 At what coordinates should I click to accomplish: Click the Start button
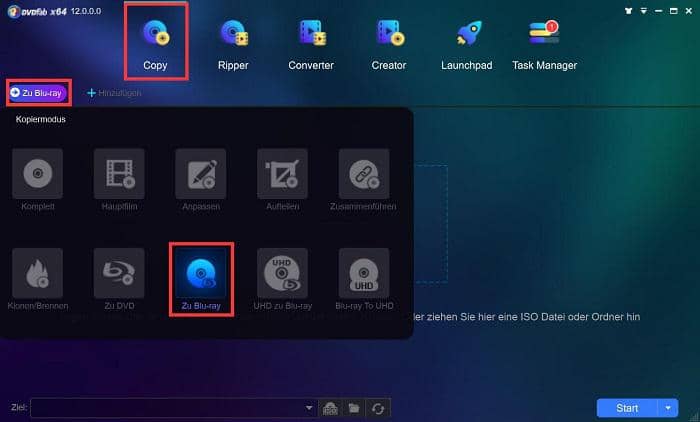point(627,408)
